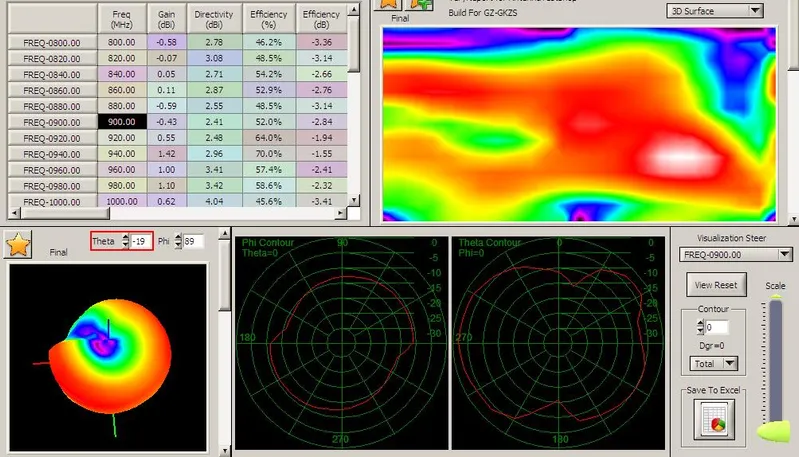Click the 3.08 directivity cell
The width and height of the screenshot is (799, 457).
coord(214,59)
